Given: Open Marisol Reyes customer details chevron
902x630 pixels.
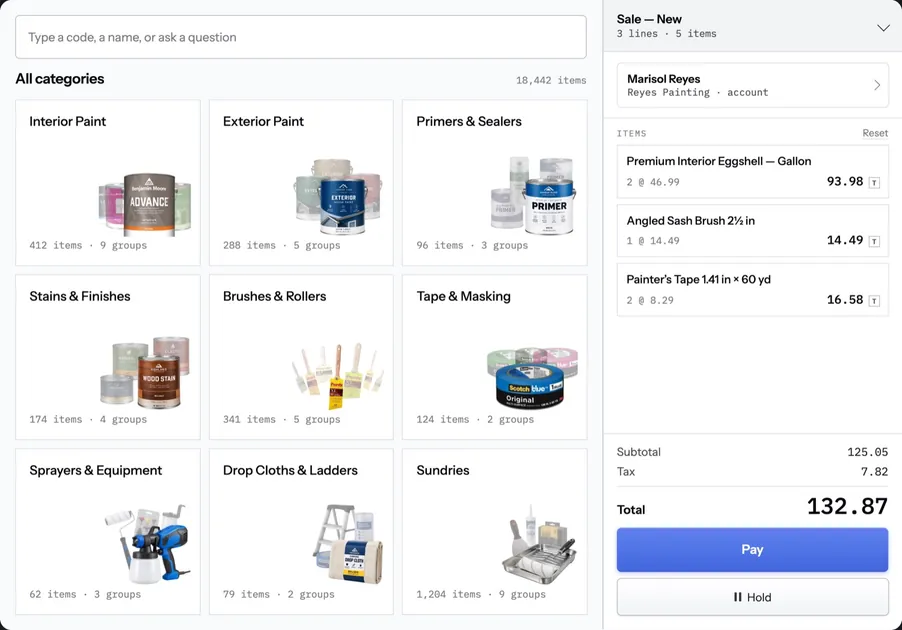Looking at the screenshot, I should pyautogui.click(x=877, y=85).
